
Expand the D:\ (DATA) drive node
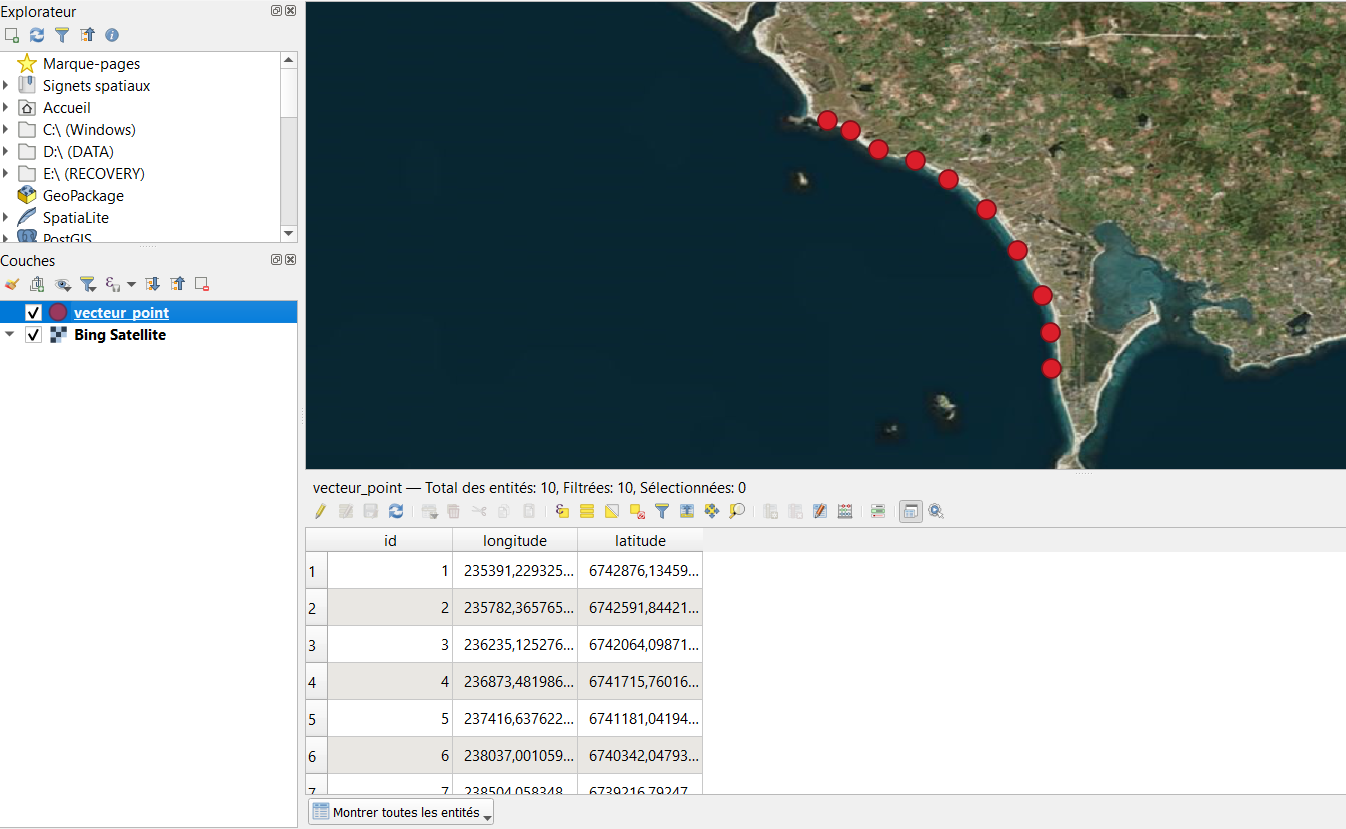click(x=6, y=152)
